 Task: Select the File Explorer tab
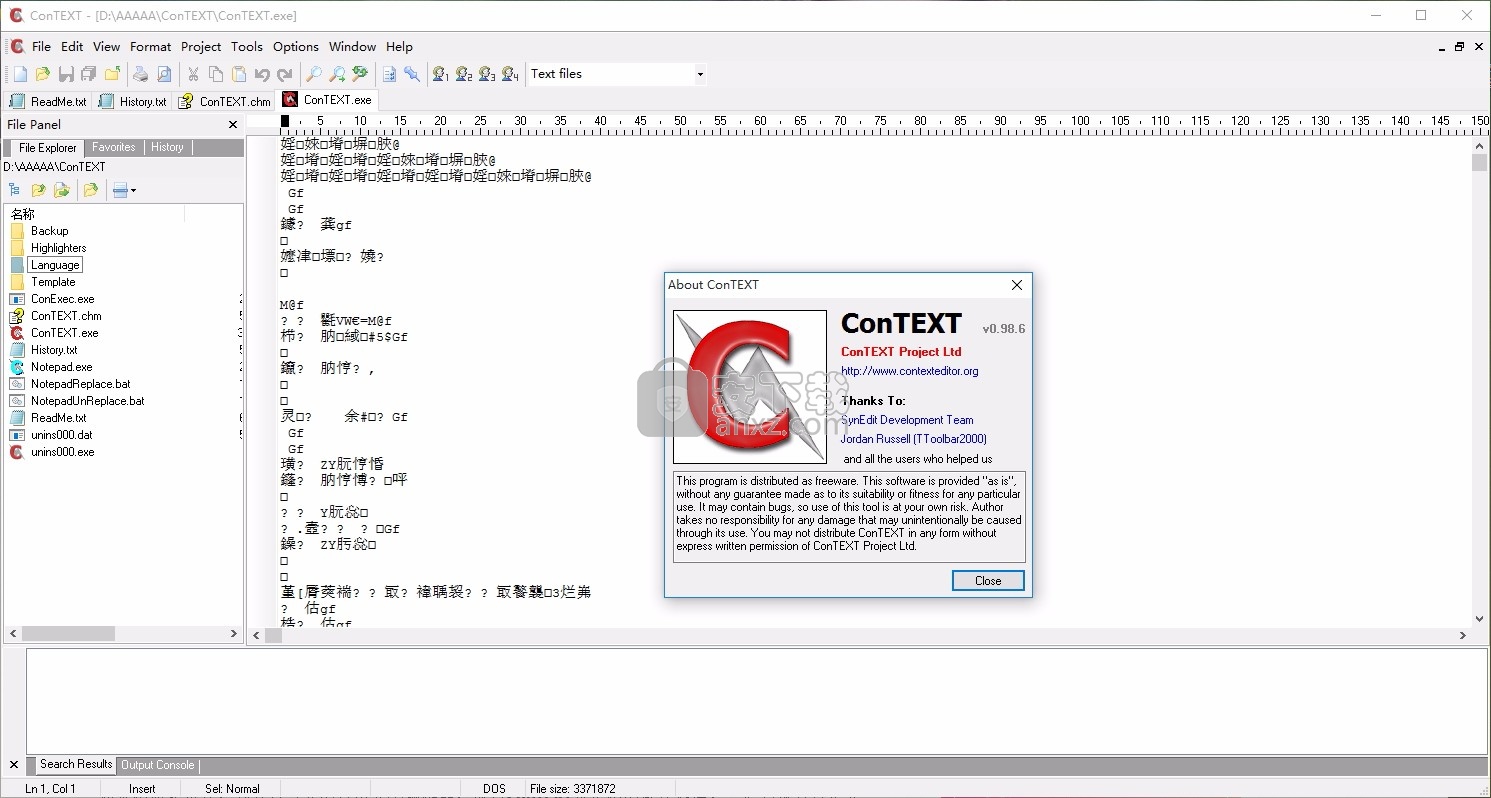(x=47, y=148)
